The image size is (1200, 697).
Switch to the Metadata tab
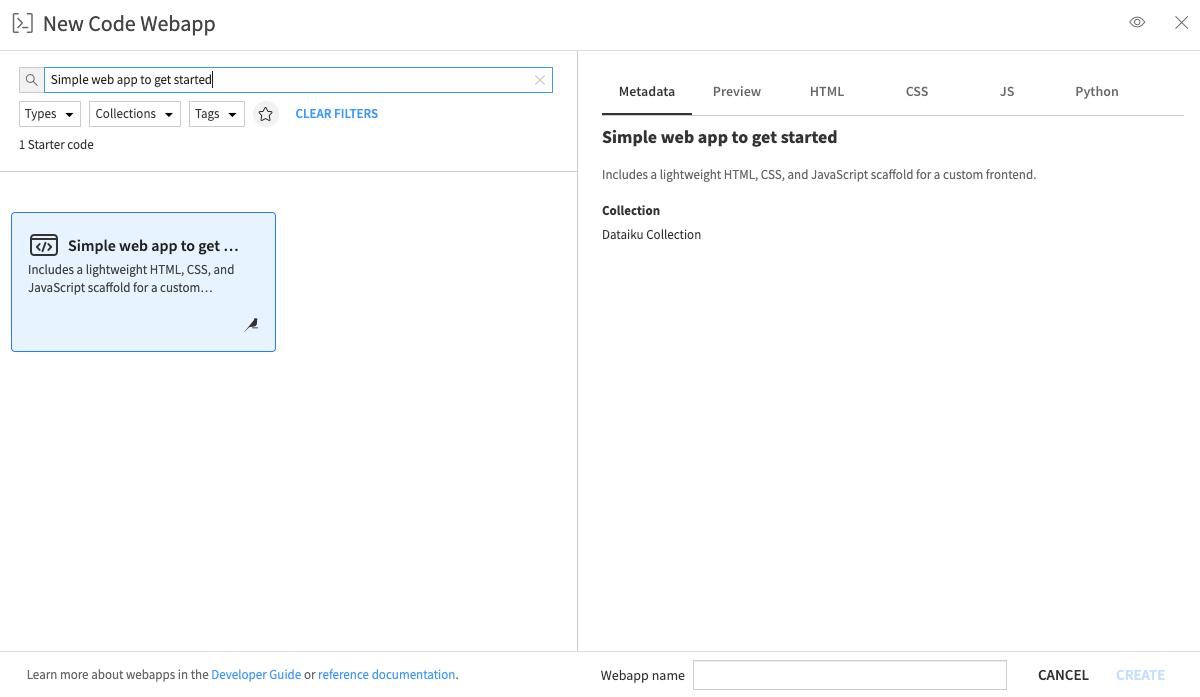click(647, 91)
